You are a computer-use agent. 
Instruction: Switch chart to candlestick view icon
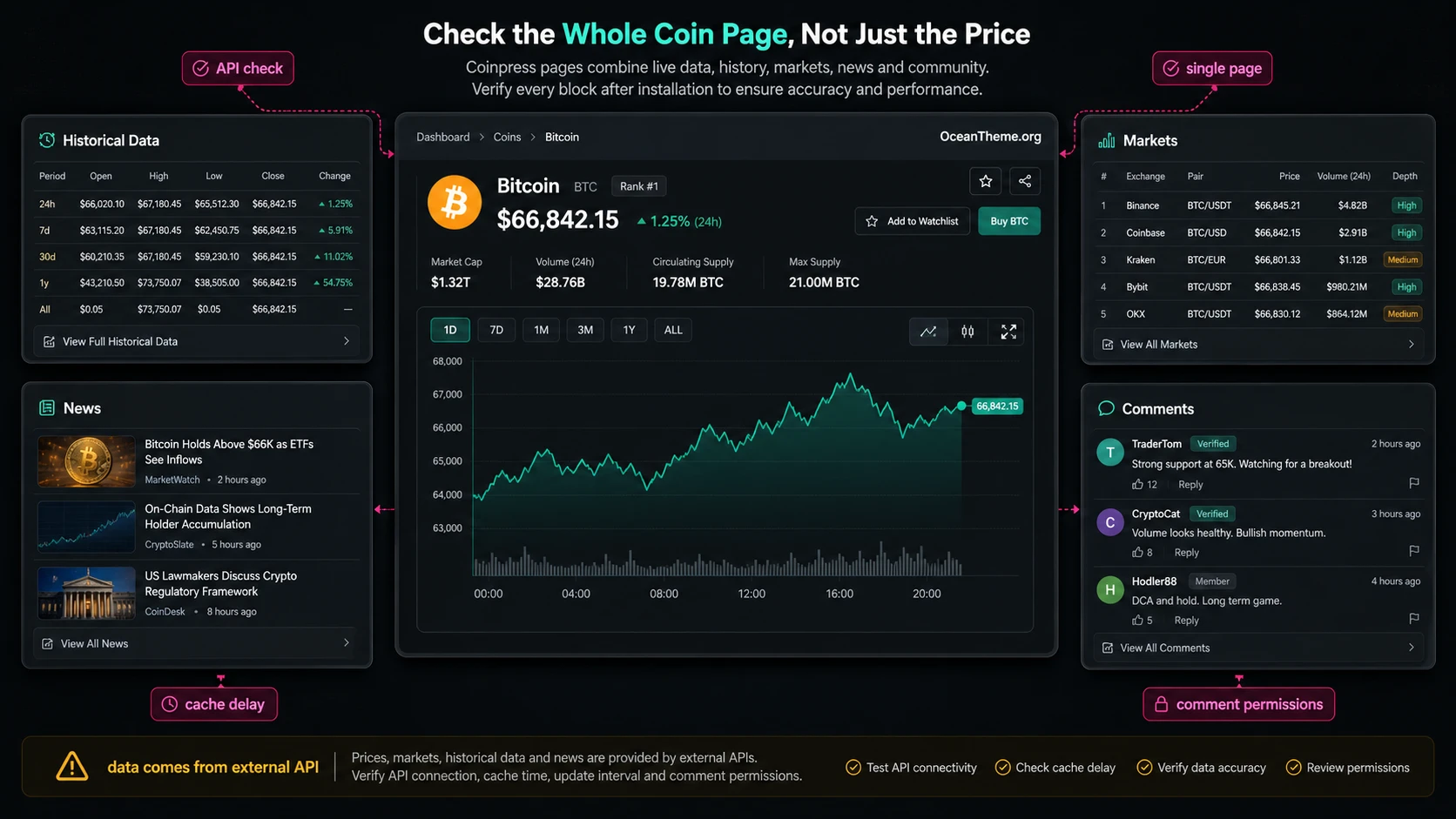967,332
